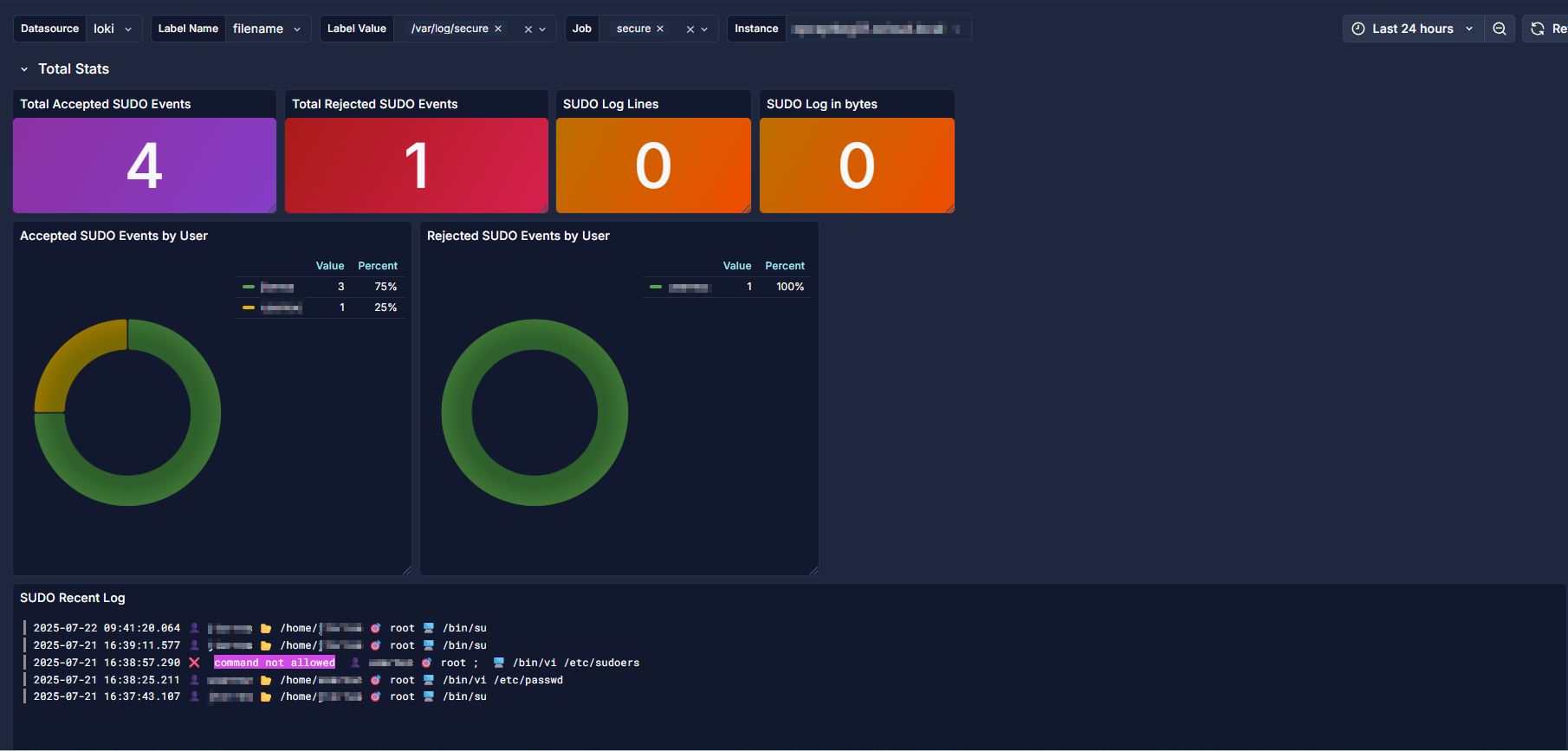1568x751 pixels.
Task: Expand the Label Value dropdown chevron
Action: pyautogui.click(x=542, y=29)
